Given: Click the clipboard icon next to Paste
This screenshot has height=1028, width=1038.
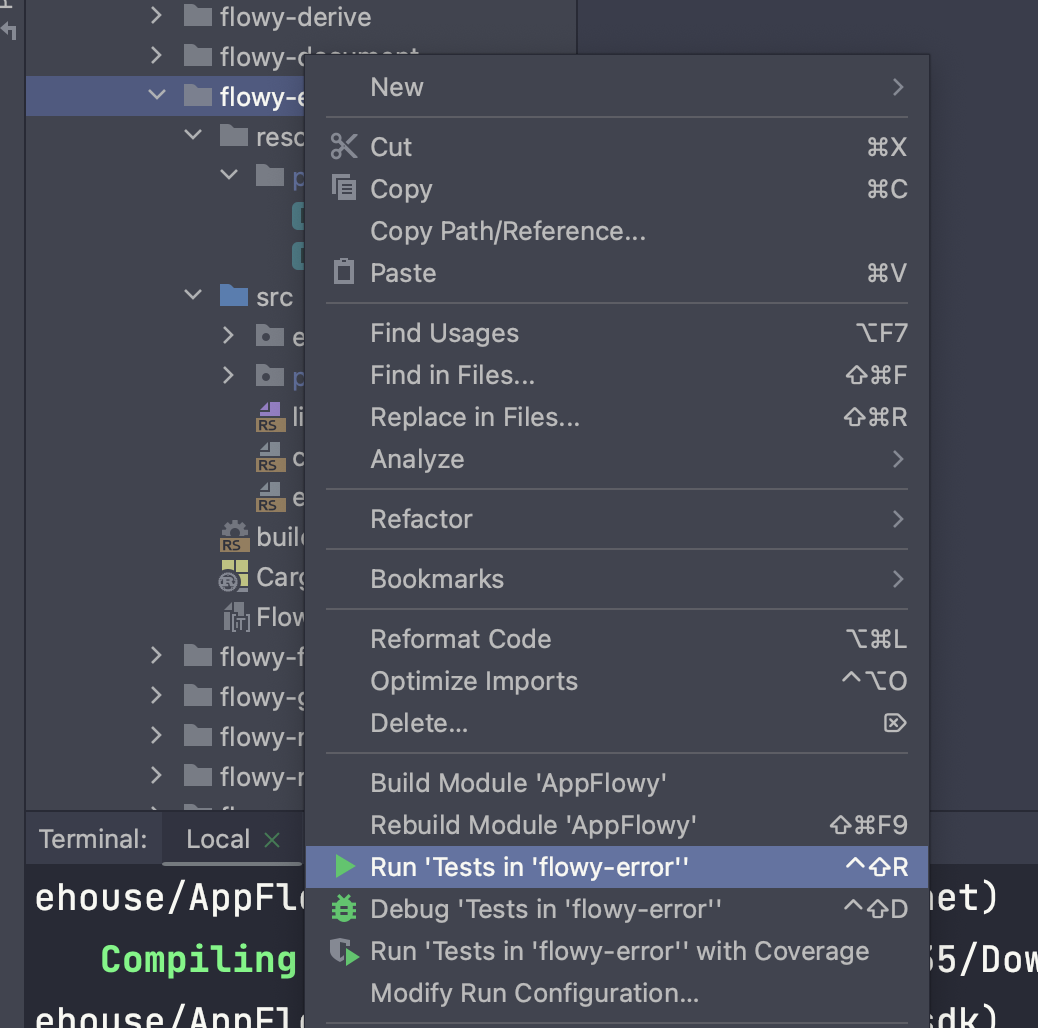Looking at the screenshot, I should 343,272.
